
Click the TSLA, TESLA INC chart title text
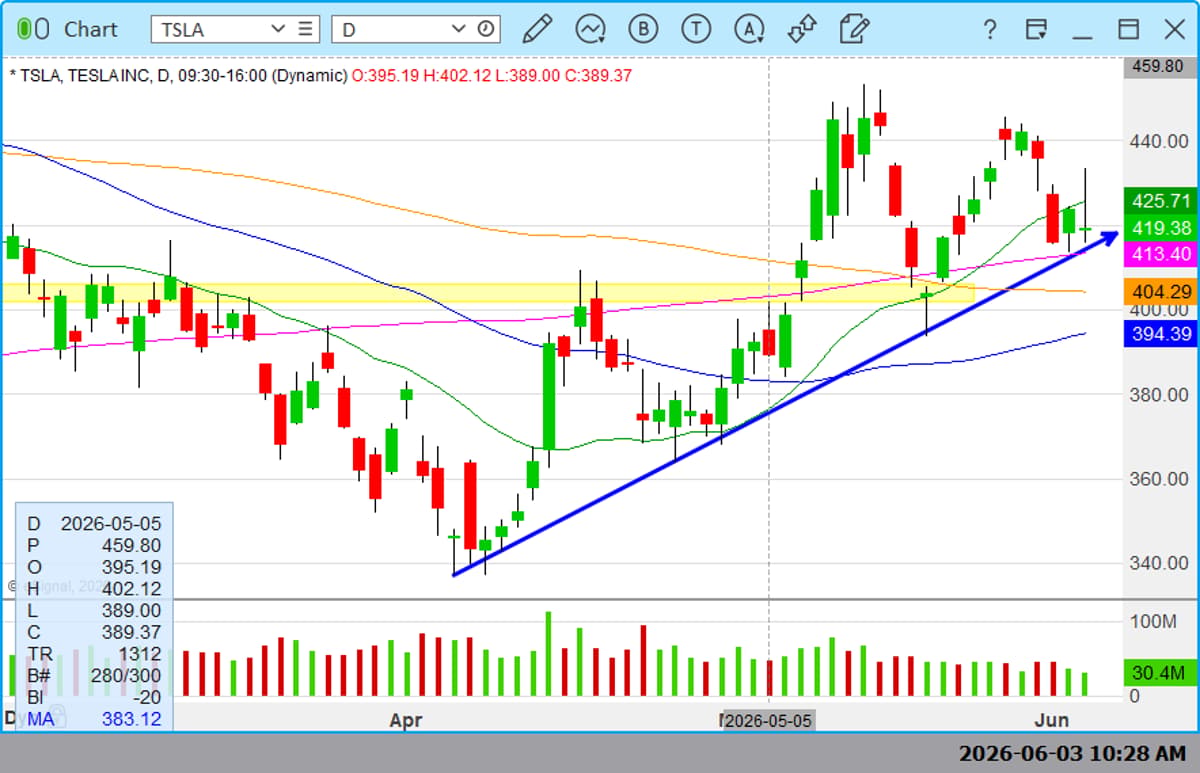(x=85, y=75)
